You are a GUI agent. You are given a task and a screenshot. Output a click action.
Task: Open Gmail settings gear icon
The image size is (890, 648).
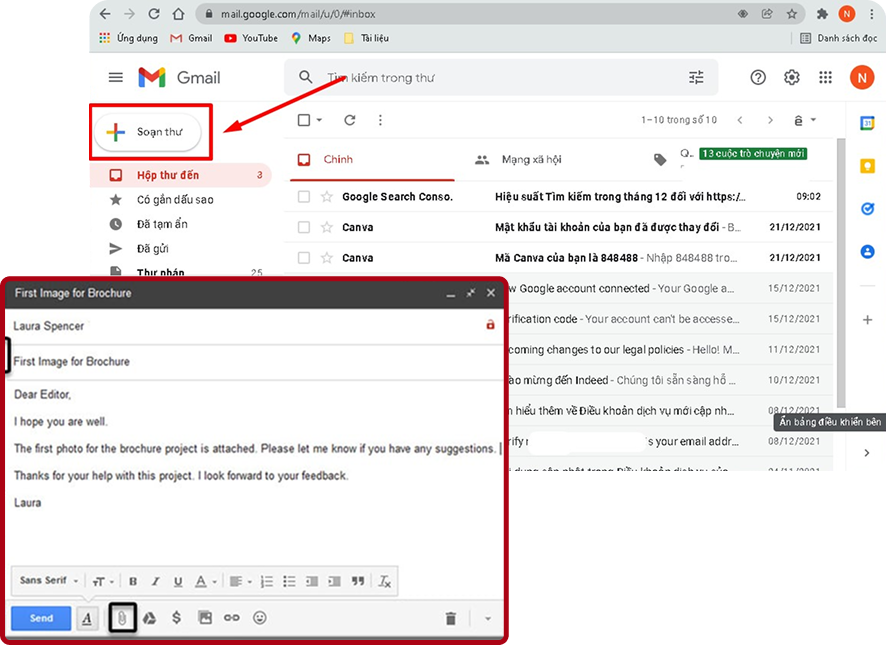[x=792, y=78]
